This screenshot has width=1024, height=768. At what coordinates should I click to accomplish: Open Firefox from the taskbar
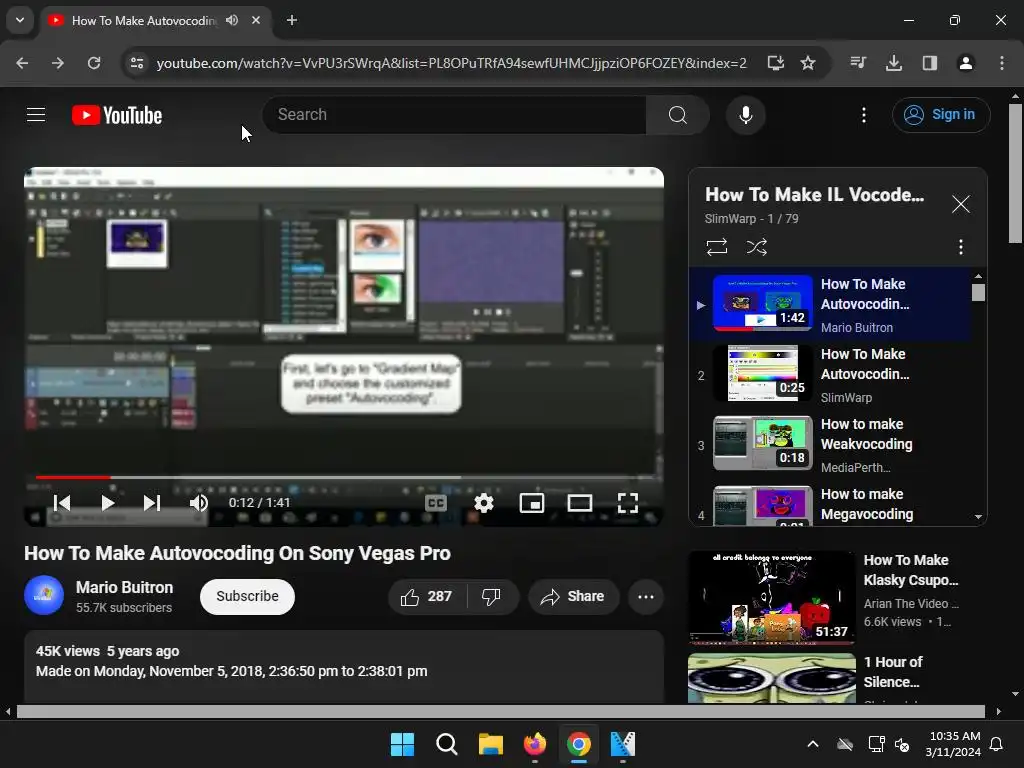(x=534, y=744)
